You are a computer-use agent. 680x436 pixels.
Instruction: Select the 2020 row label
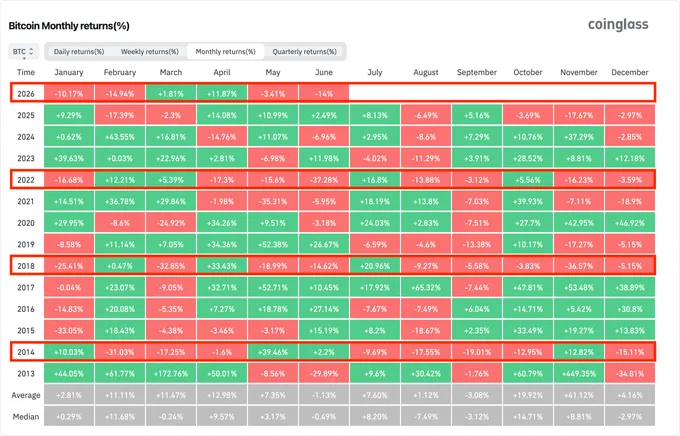point(26,223)
